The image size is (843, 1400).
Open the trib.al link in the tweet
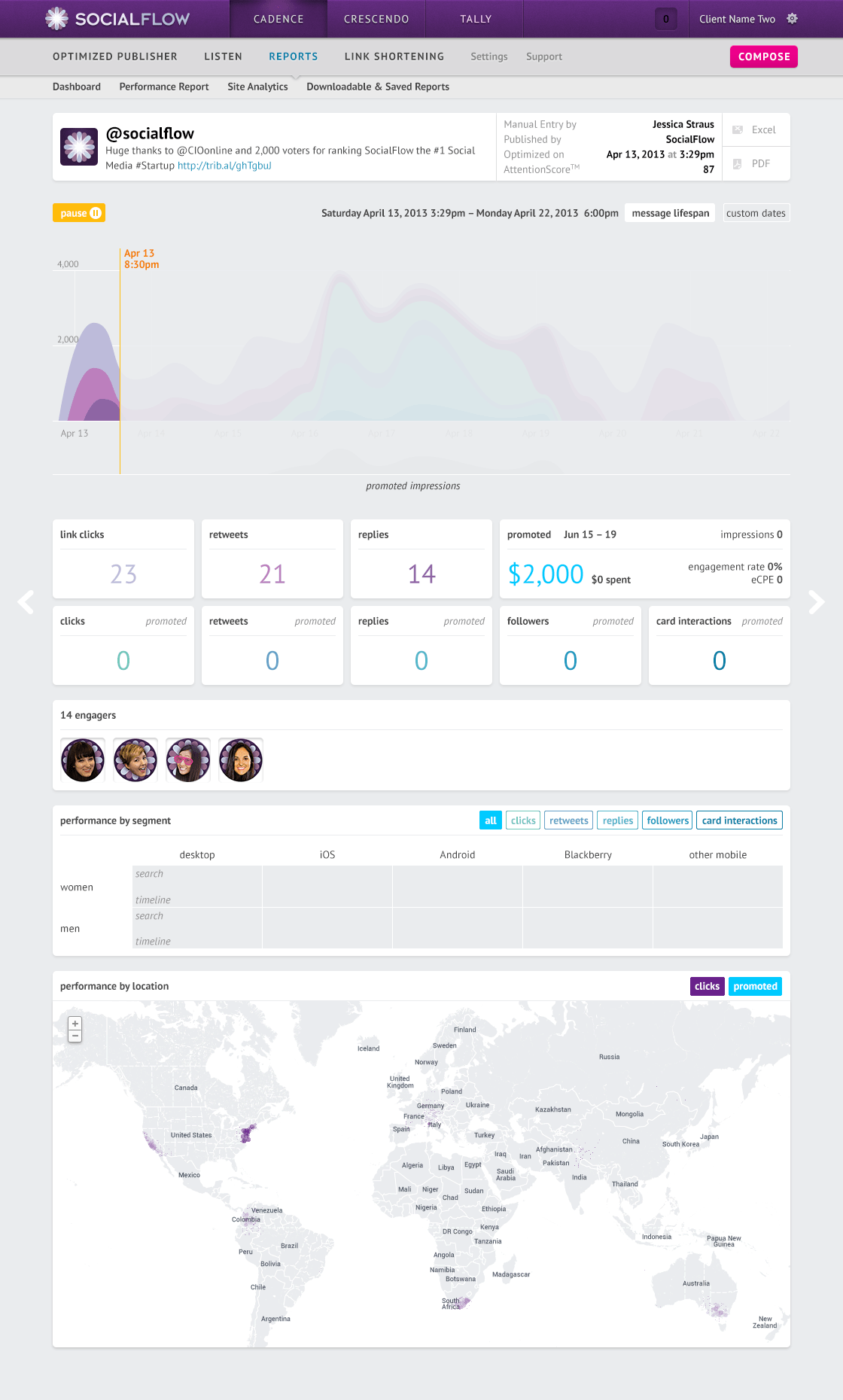click(224, 166)
